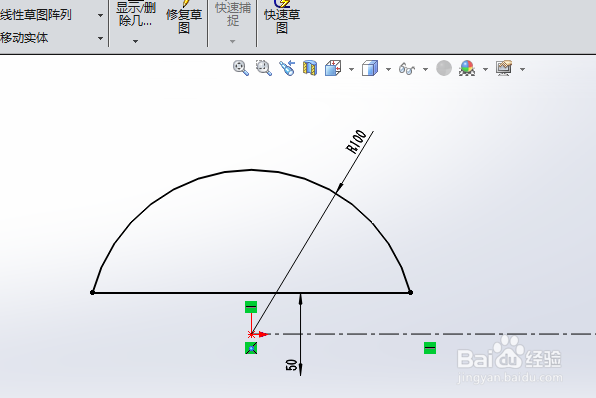Expand the View Orientation dropdown arrow
596x398 pixels.
pos(351,69)
